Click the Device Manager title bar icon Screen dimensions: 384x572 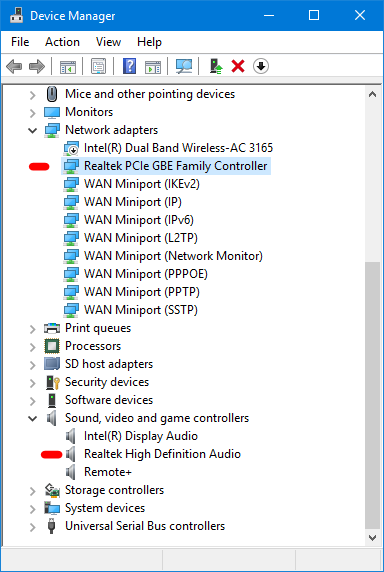[x=15, y=15]
